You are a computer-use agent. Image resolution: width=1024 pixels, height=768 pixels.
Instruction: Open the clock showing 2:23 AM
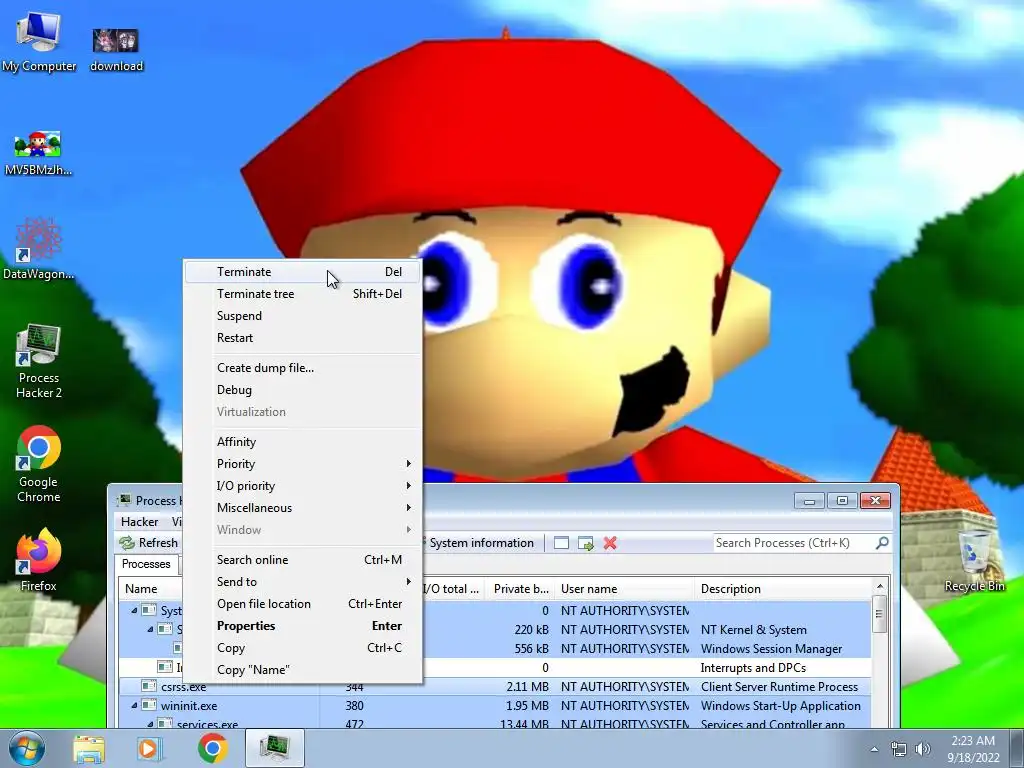pyautogui.click(x=973, y=749)
